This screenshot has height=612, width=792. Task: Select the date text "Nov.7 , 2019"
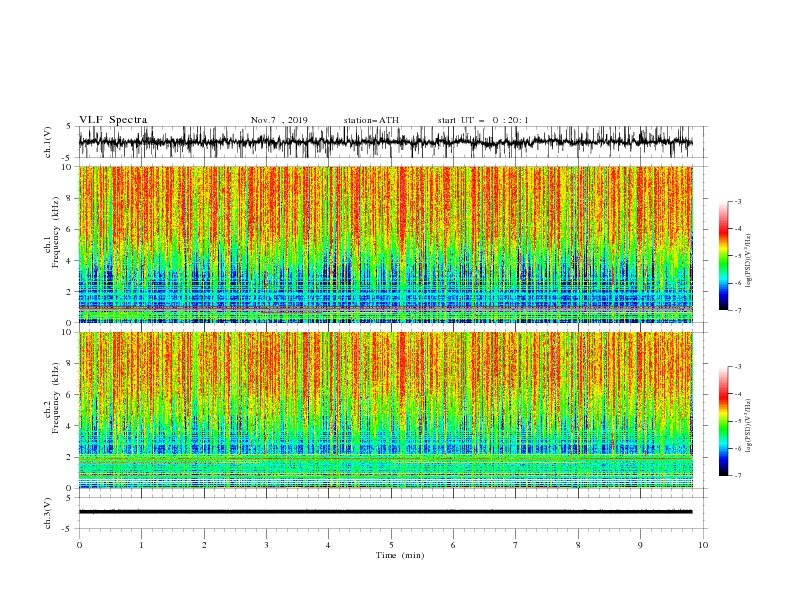279,120
